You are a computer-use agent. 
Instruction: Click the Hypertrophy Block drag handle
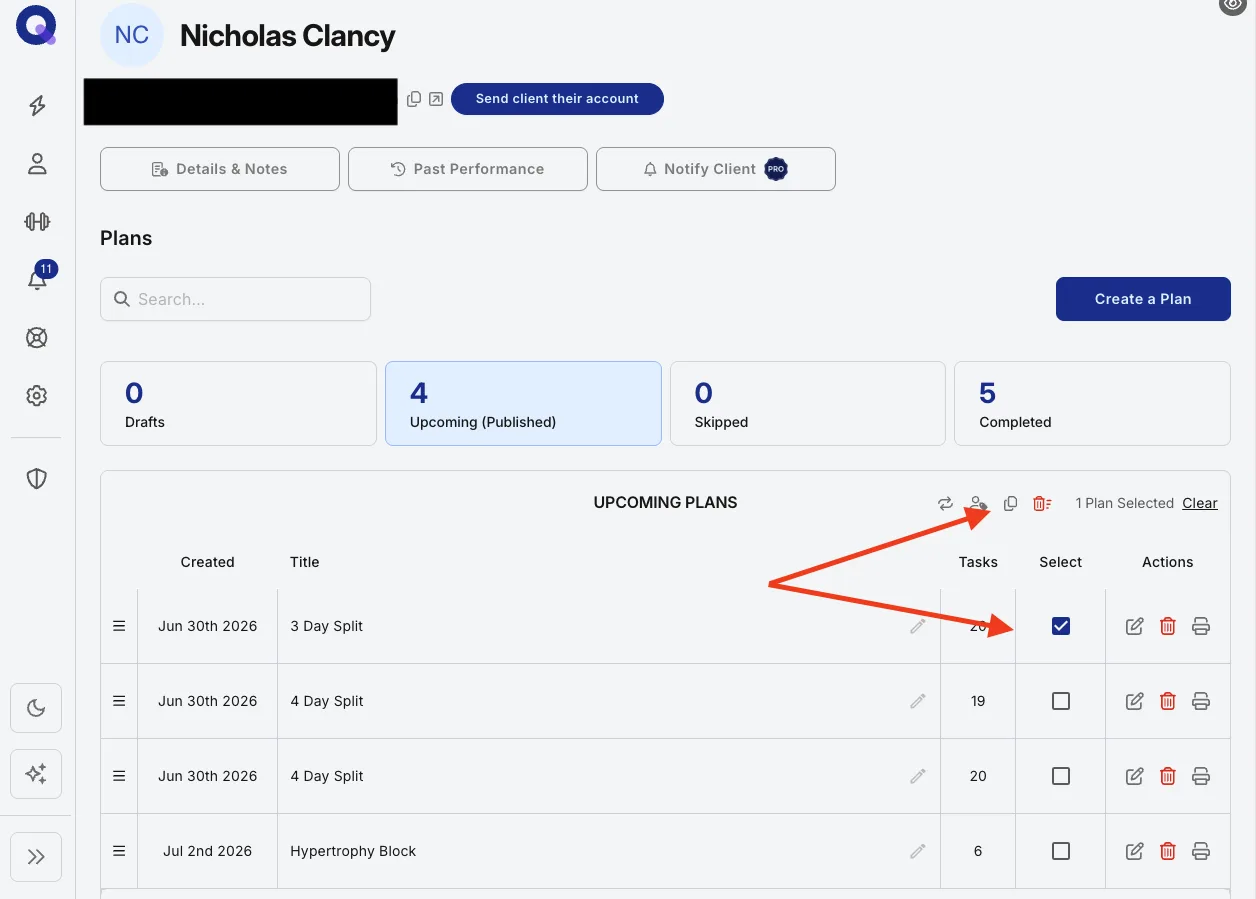point(119,851)
